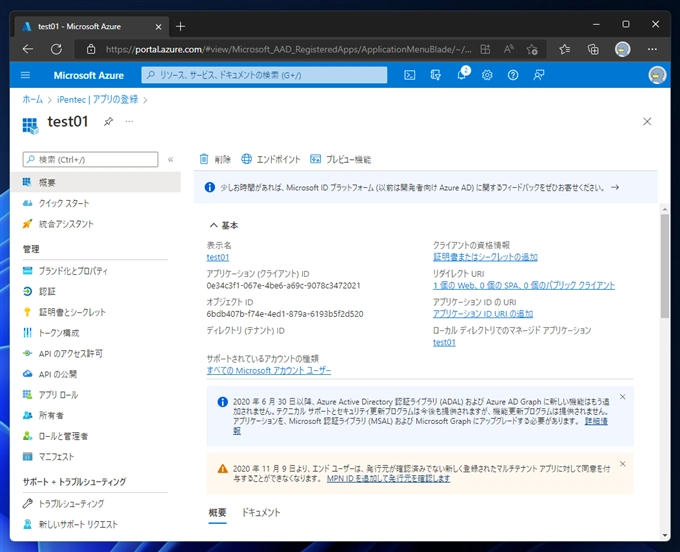Dismiss the ADAL info notice
Viewport: 680px width, 552px height.
coord(622,397)
